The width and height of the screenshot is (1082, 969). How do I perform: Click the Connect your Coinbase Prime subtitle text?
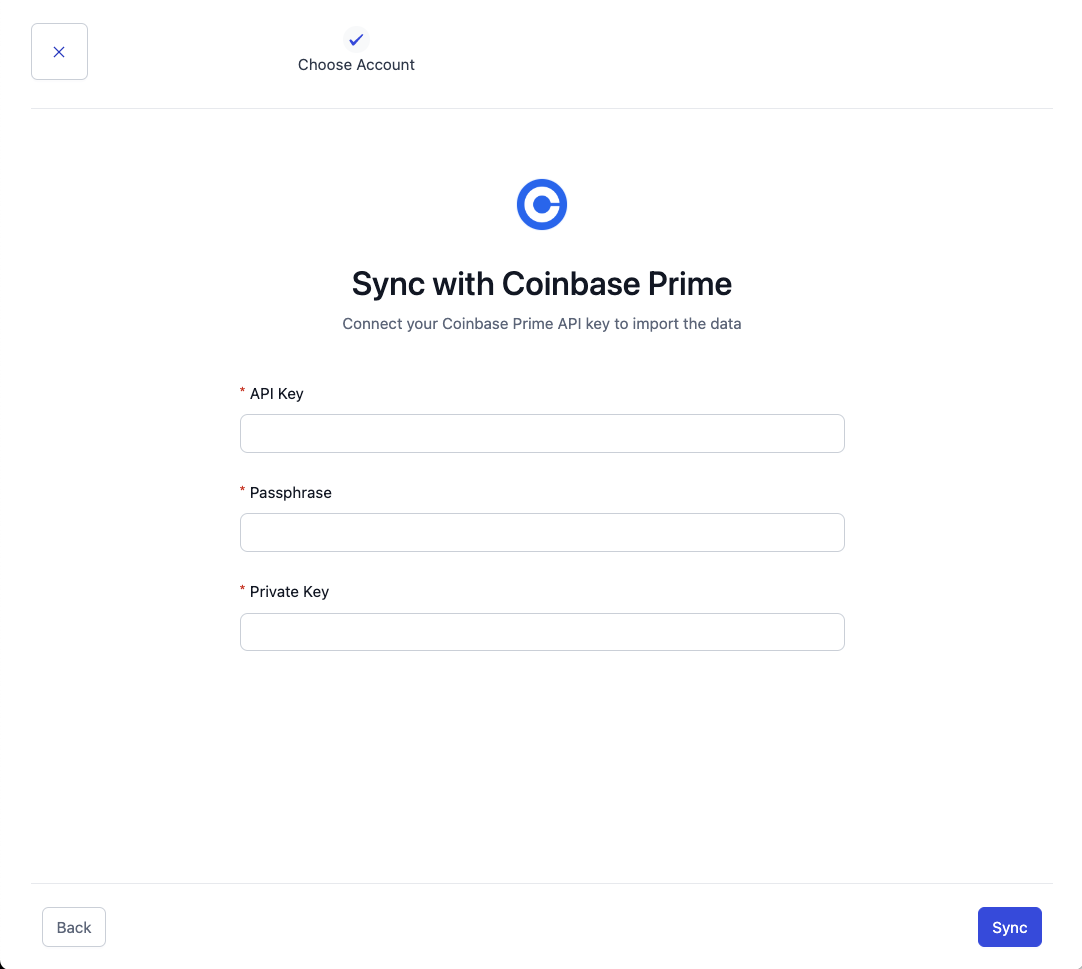point(542,324)
